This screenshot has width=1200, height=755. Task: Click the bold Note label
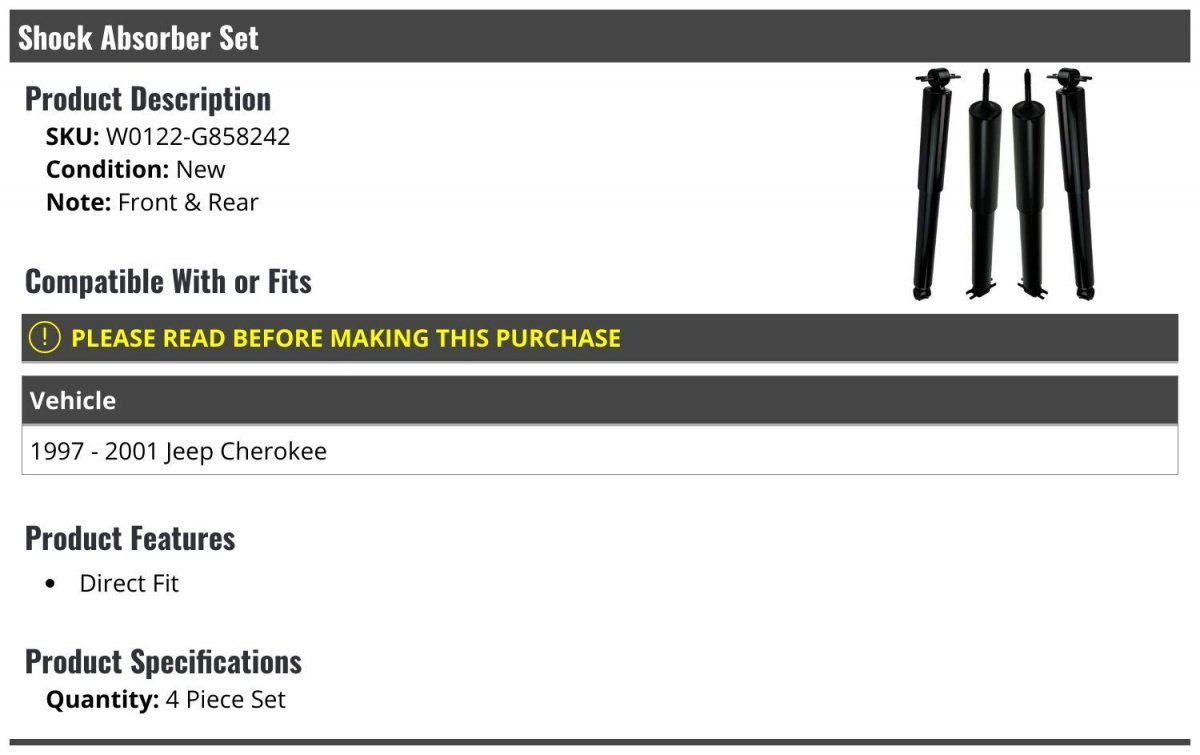click(x=77, y=202)
